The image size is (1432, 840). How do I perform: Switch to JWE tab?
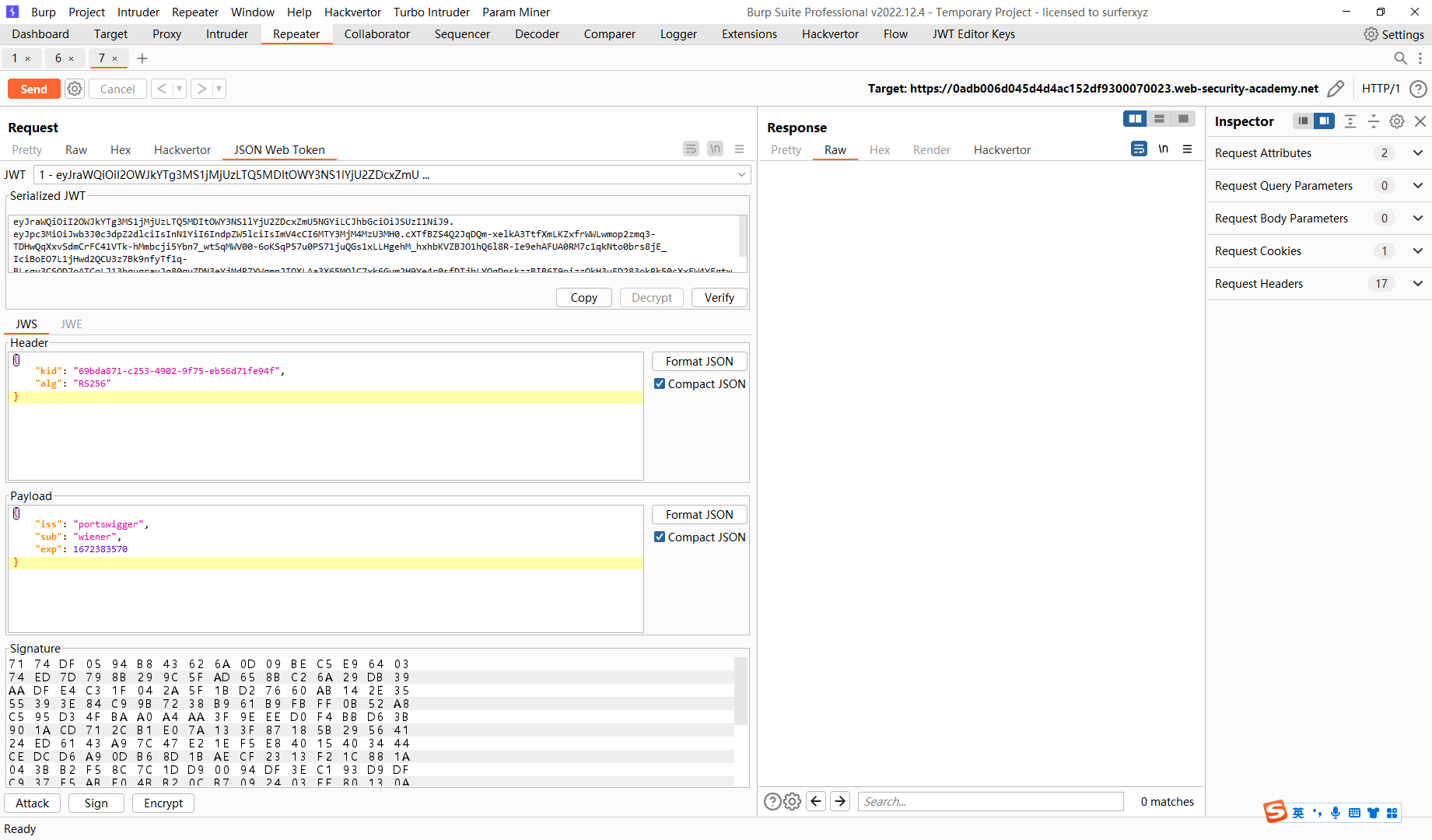pos(72,324)
